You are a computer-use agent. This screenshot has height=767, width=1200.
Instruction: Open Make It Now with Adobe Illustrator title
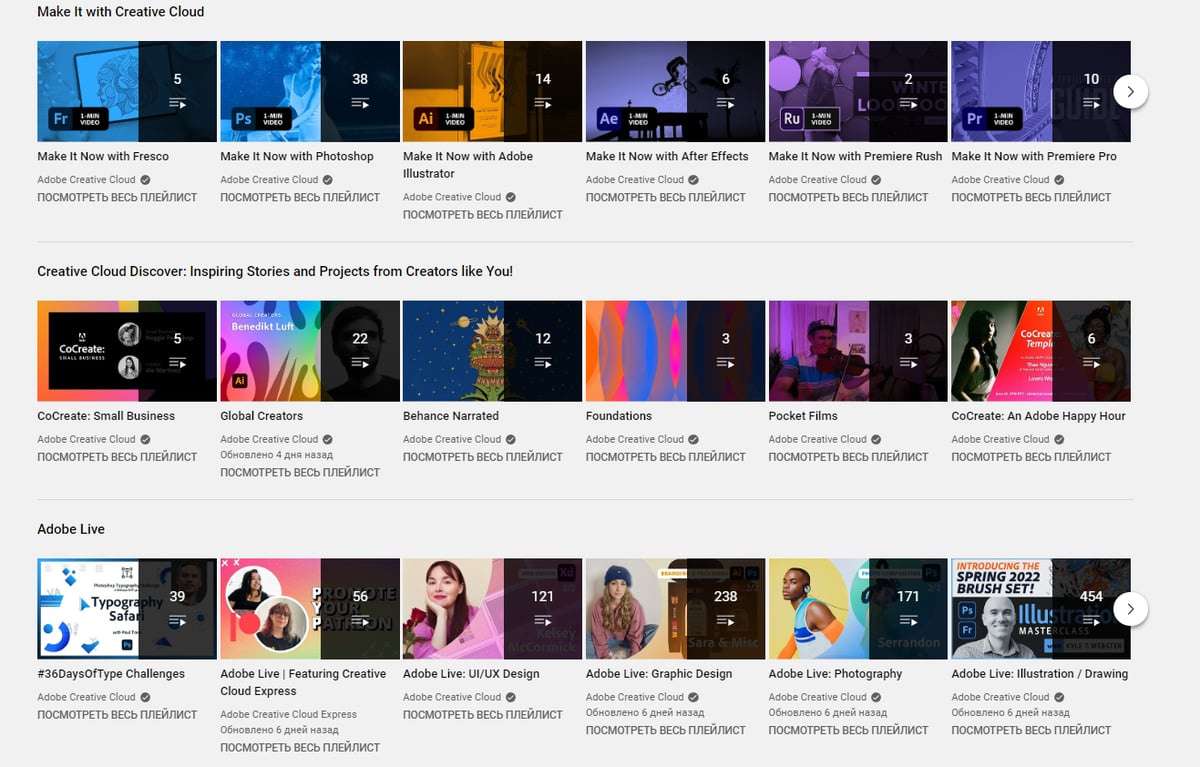[x=468, y=165]
